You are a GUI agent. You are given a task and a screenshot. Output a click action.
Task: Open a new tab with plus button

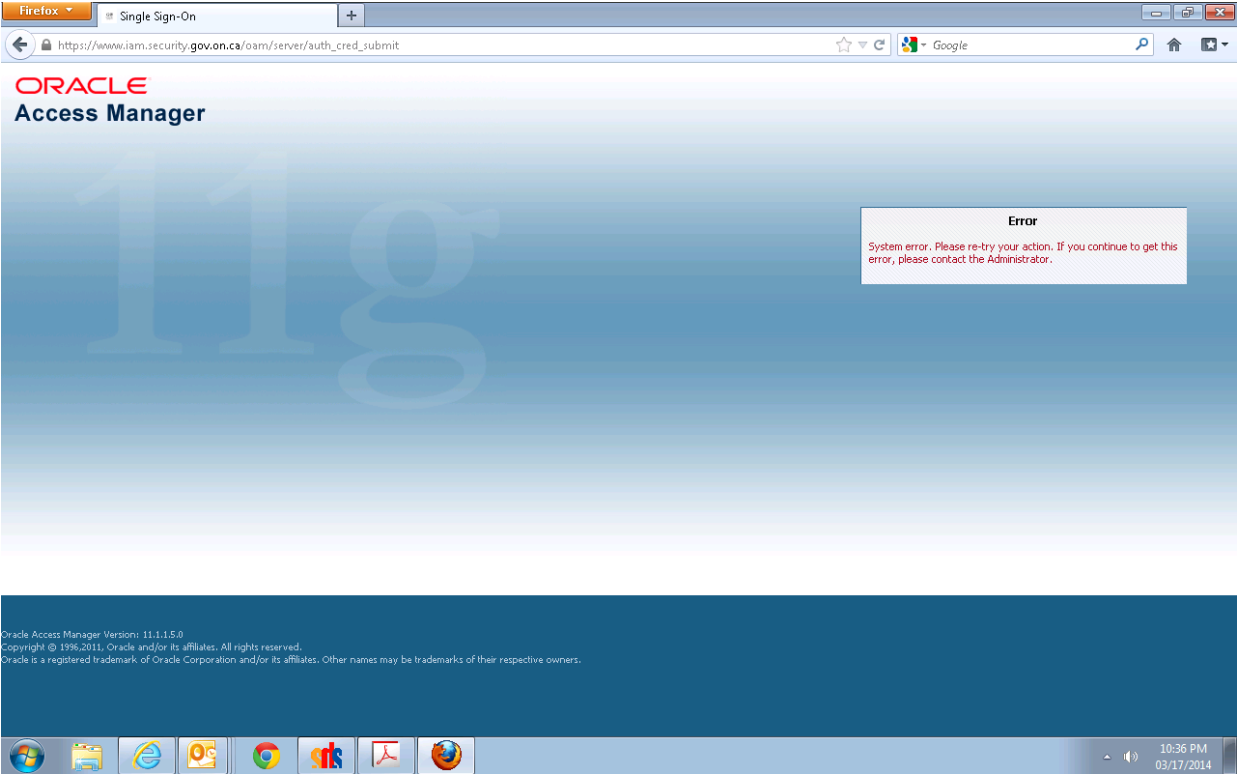[351, 15]
